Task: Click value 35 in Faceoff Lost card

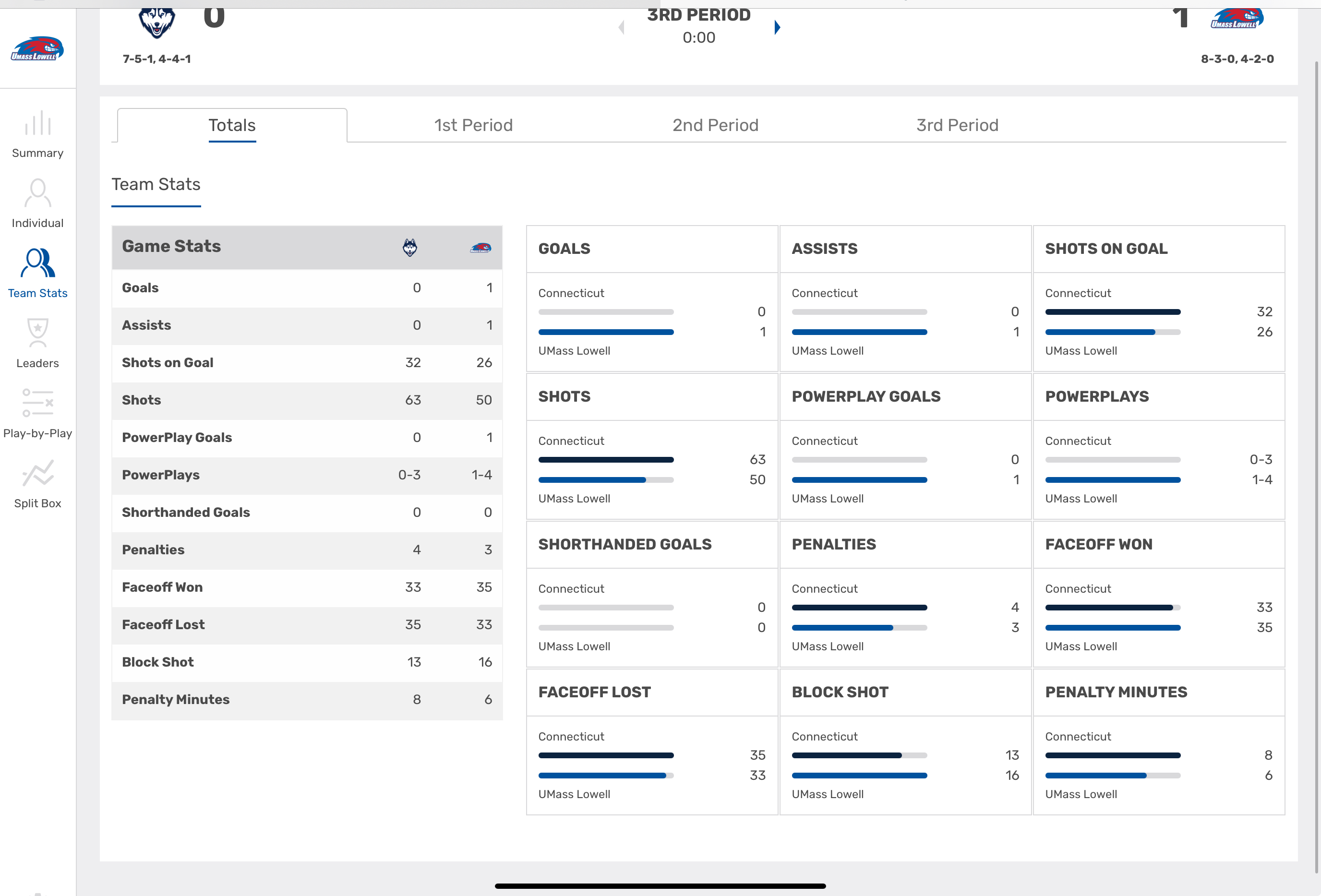Action: (757, 756)
